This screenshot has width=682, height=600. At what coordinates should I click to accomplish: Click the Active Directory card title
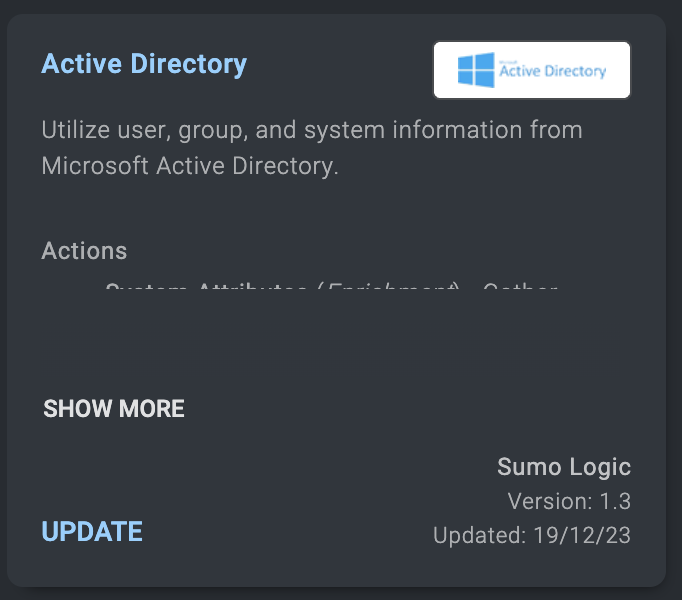(144, 65)
